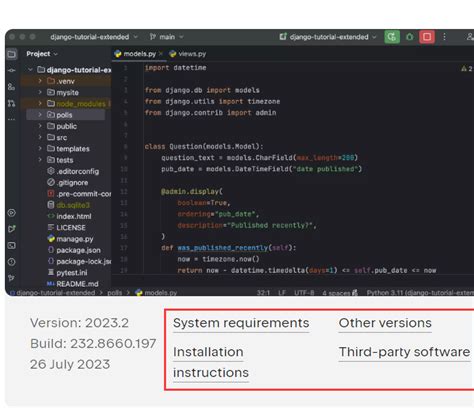Select db.sqlite3 in the project tree
Screen dimensions: 474x408
point(69,205)
